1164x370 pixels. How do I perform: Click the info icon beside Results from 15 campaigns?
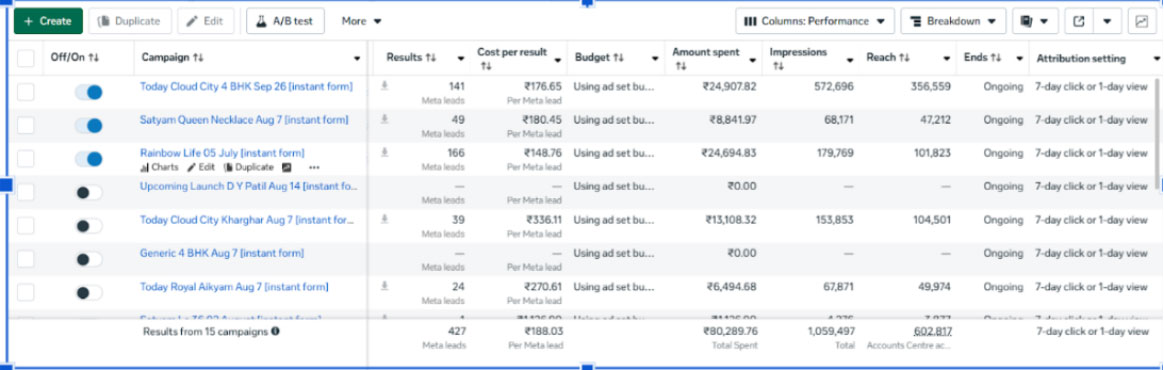pos(275,331)
